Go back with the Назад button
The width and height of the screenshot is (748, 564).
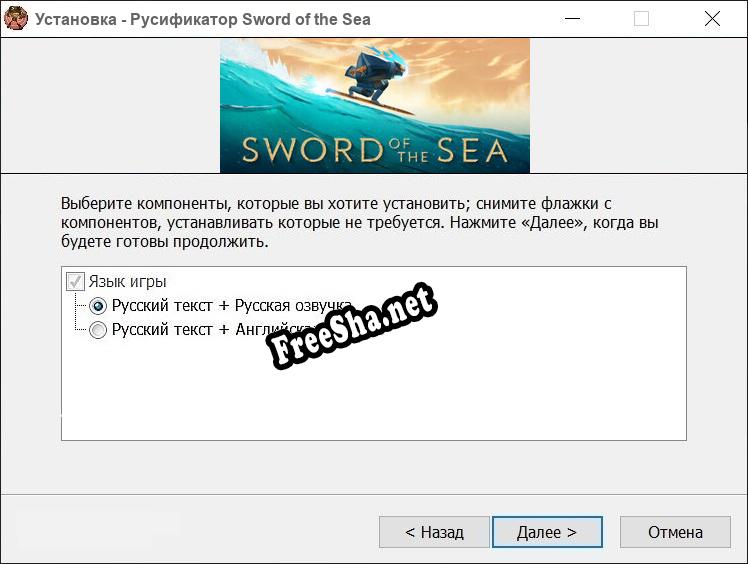(434, 532)
